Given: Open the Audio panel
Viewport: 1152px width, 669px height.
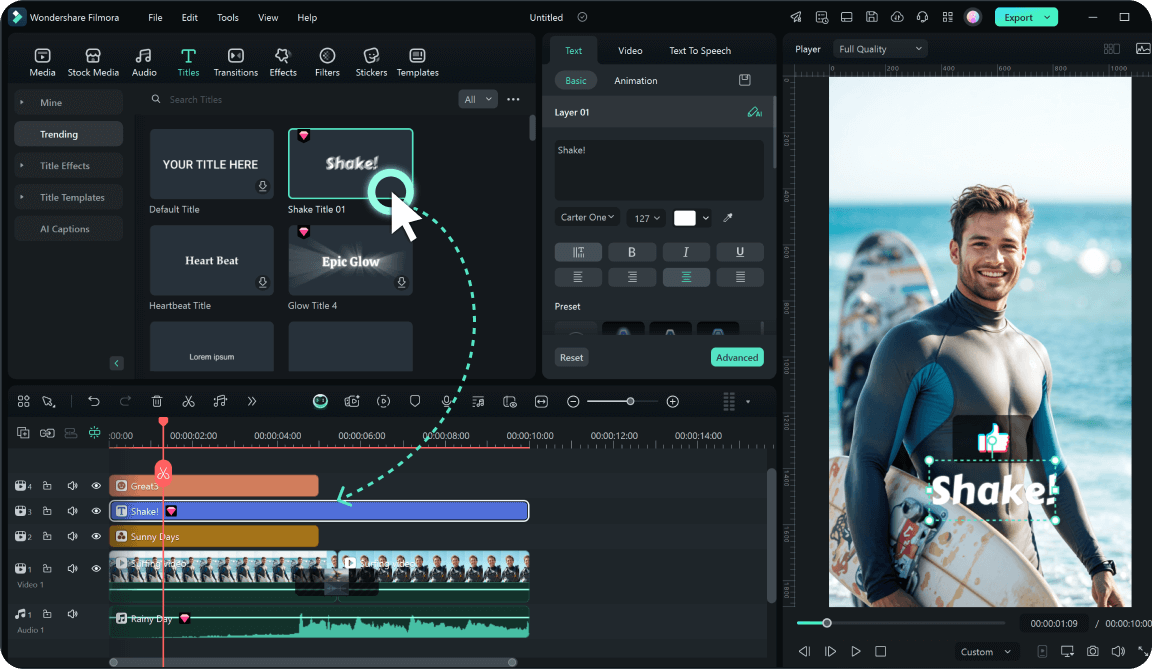Looking at the screenshot, I should [144, 62].
